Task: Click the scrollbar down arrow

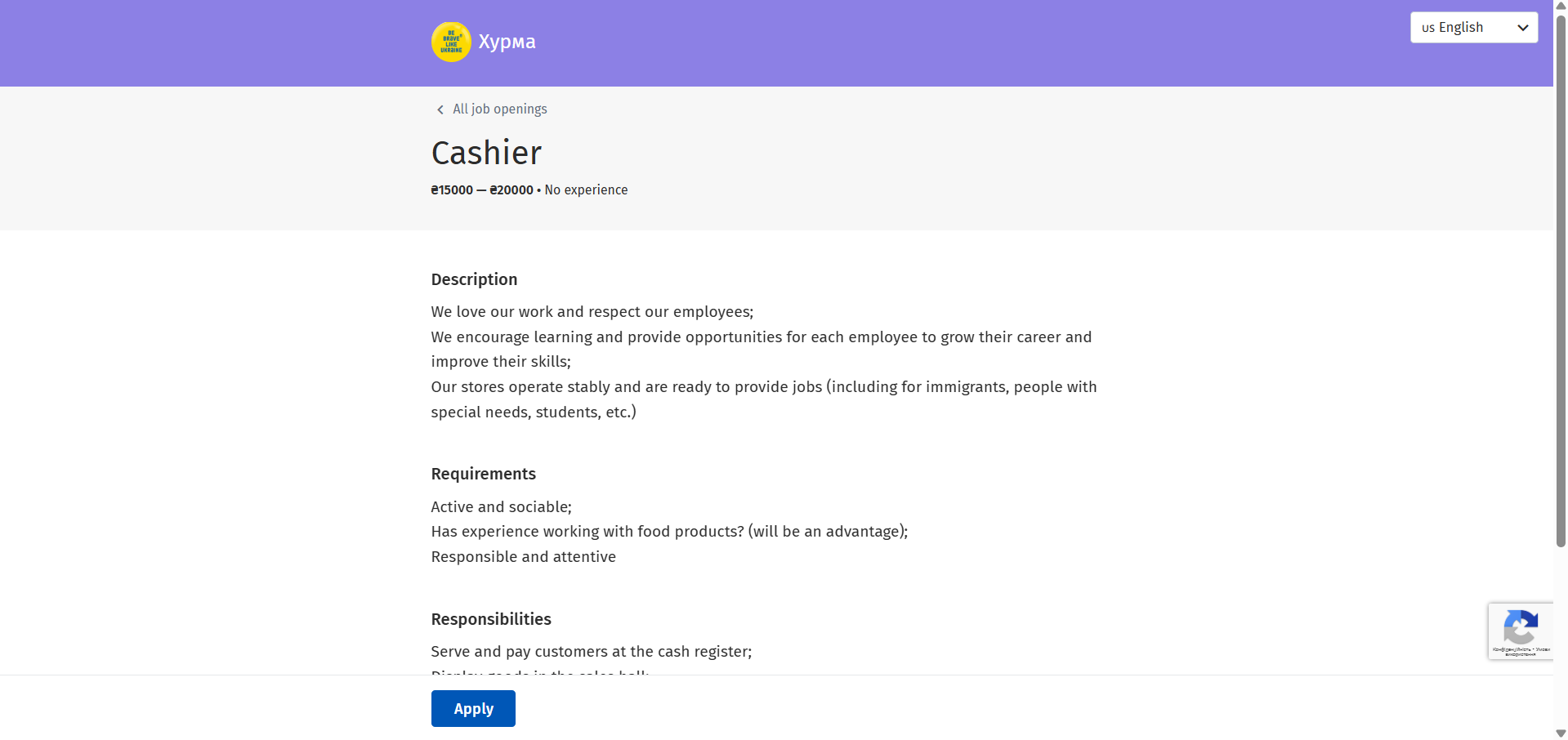Action: click(1561, 733)
